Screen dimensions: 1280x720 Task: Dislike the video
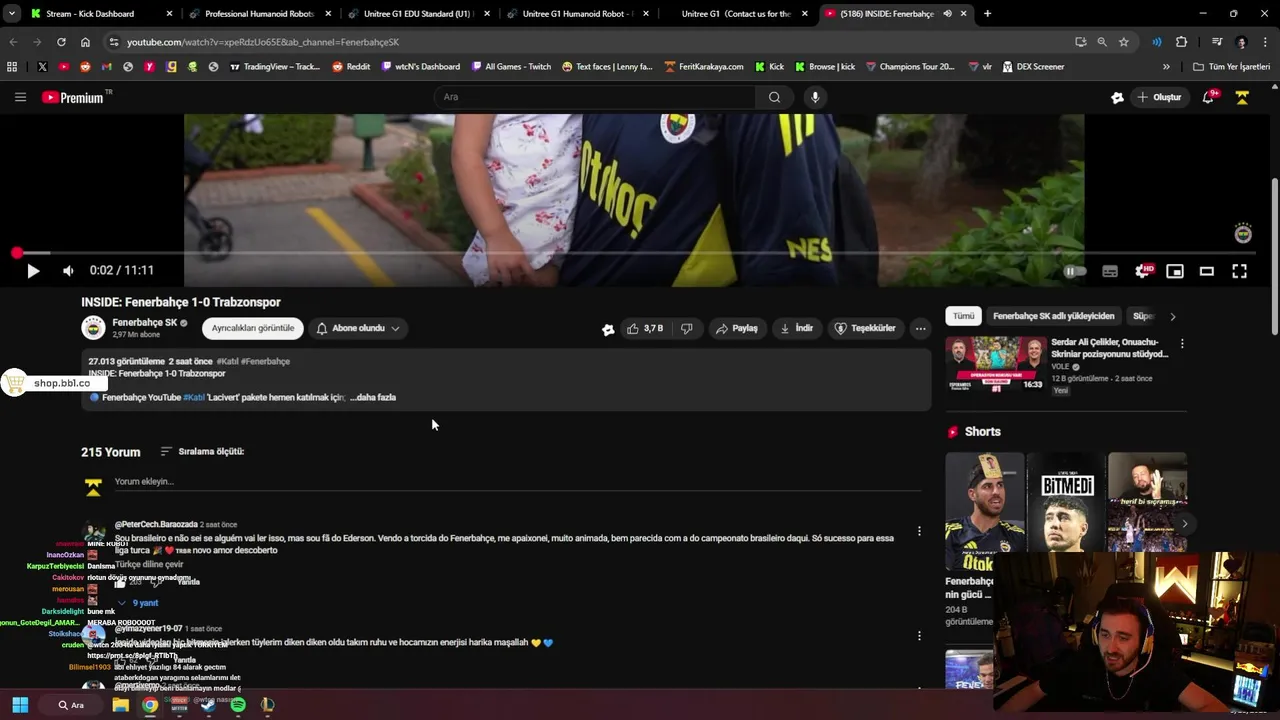686,328
